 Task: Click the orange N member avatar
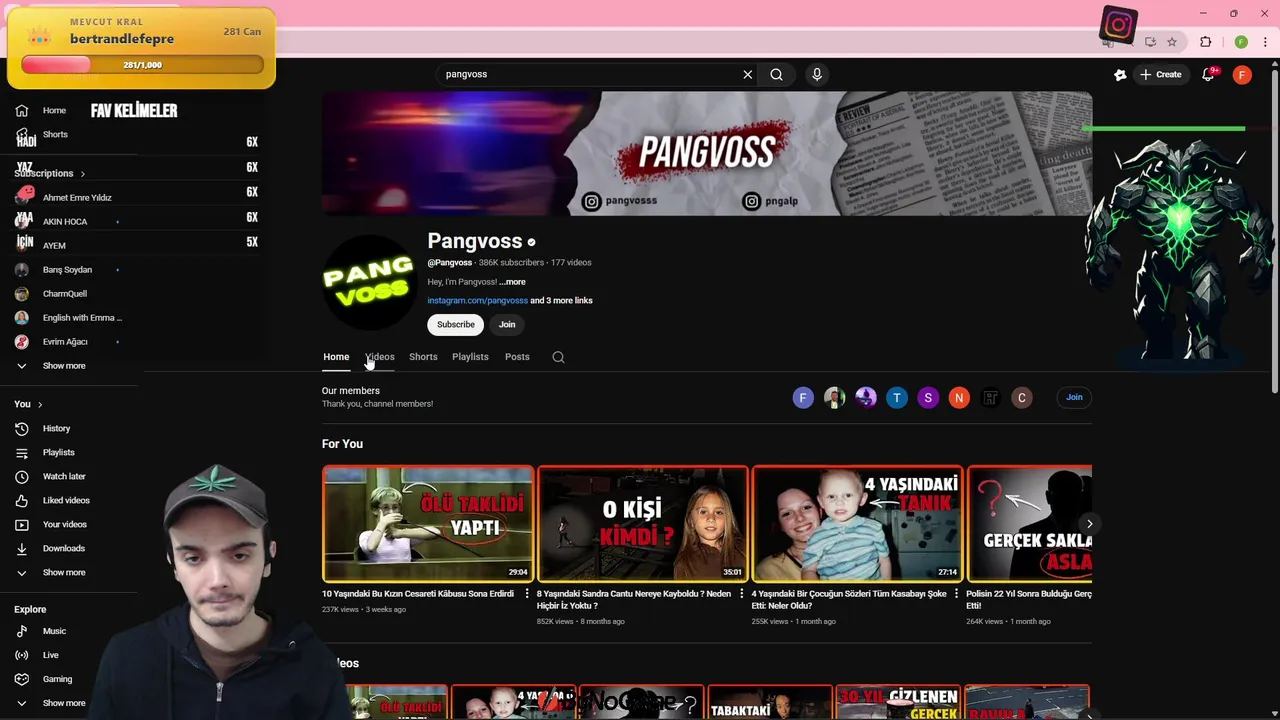click(x=959, y=398)
